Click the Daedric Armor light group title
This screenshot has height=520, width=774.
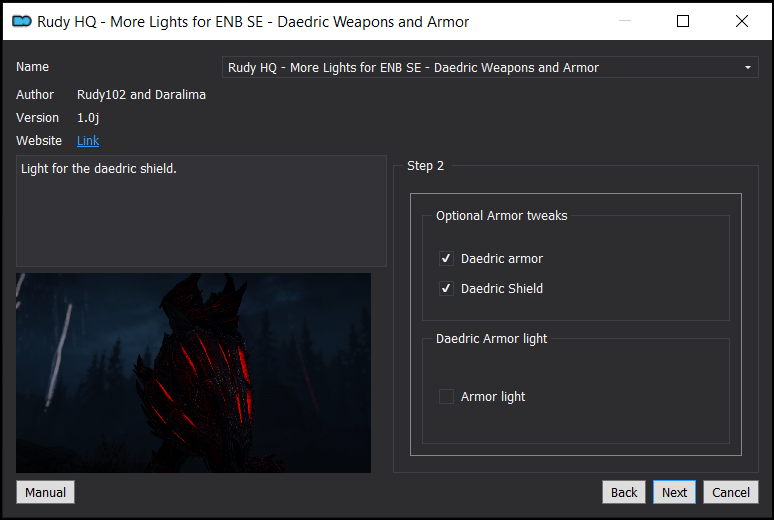[x=492, y=339]
